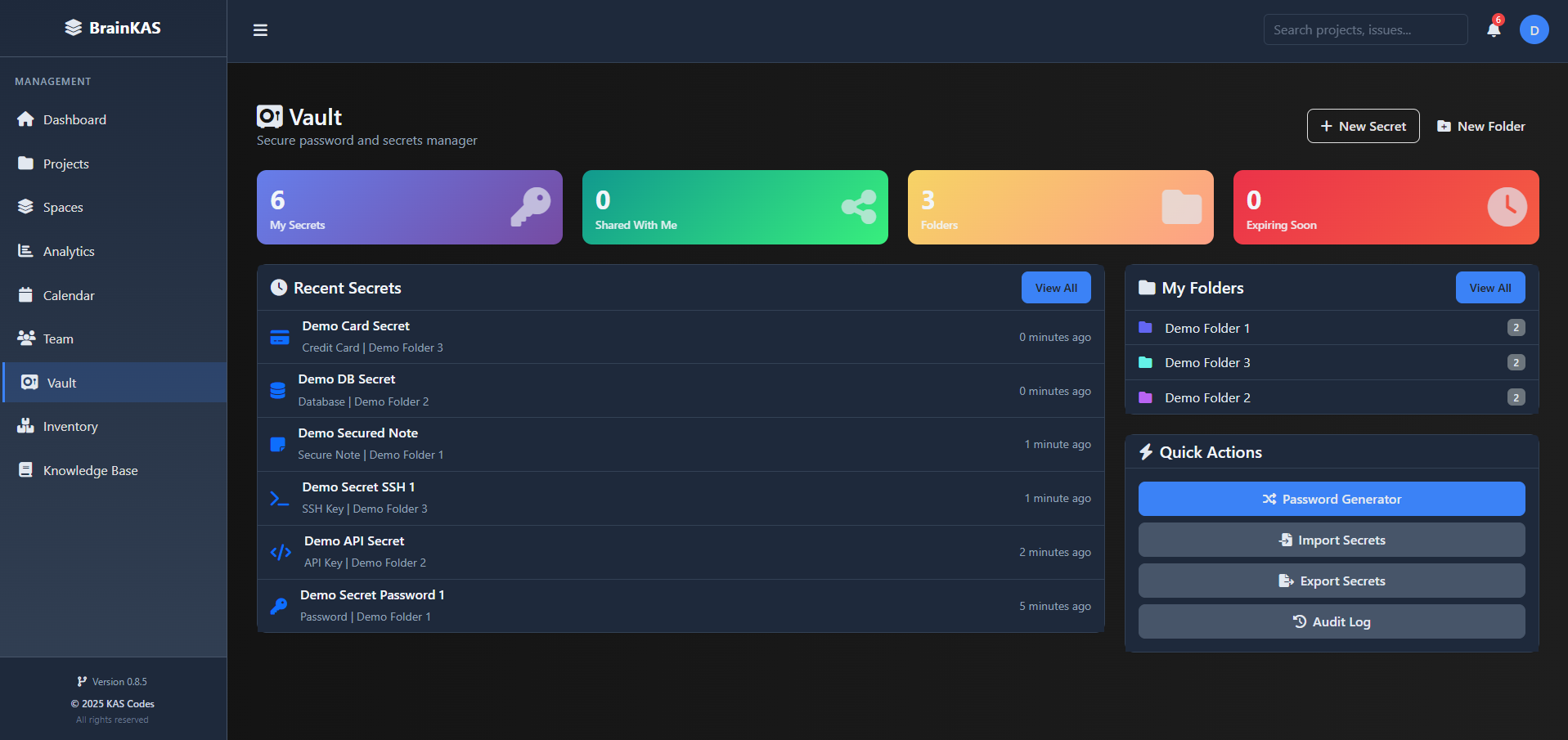The image size is (1568, 740).
Task: Click the credit card icon beside Demo Card Secret
Action: pos(279,336)
